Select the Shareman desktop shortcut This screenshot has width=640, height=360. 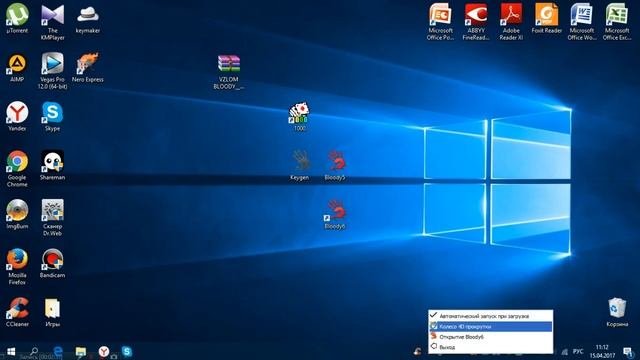(53, 165)
